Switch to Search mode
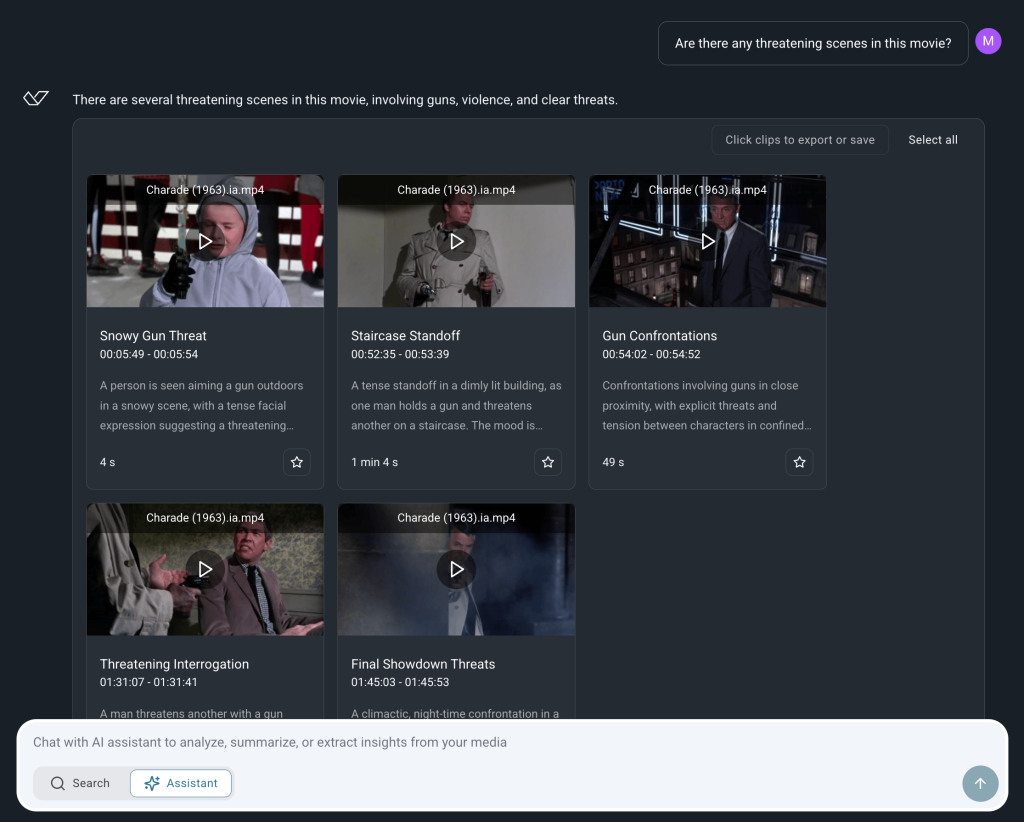Screen dimensions: 1024x822 pos(81,783)
